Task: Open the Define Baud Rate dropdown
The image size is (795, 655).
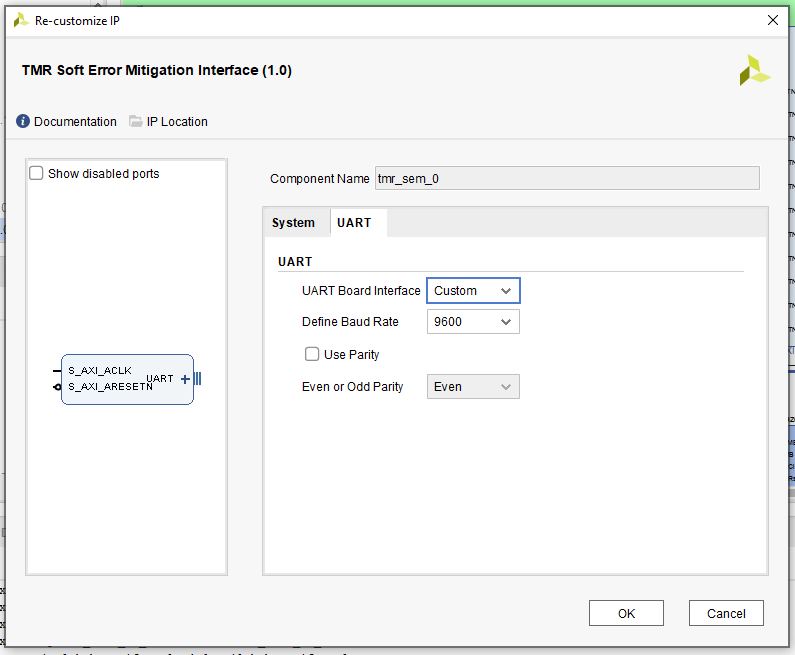Action: 473,321
